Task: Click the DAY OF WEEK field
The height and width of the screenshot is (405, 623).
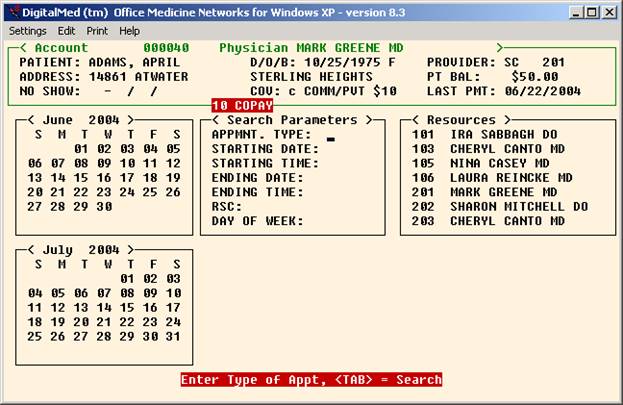Action: 345,221
